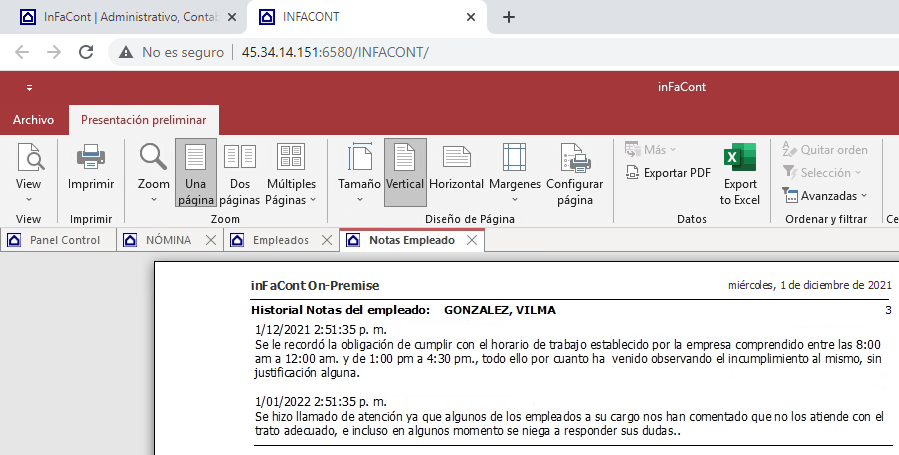Image resolution: width=899 pixels, height=455 pixels.
Task: Toggle Vertical page orientation
Action: click(x=405, y=172)
